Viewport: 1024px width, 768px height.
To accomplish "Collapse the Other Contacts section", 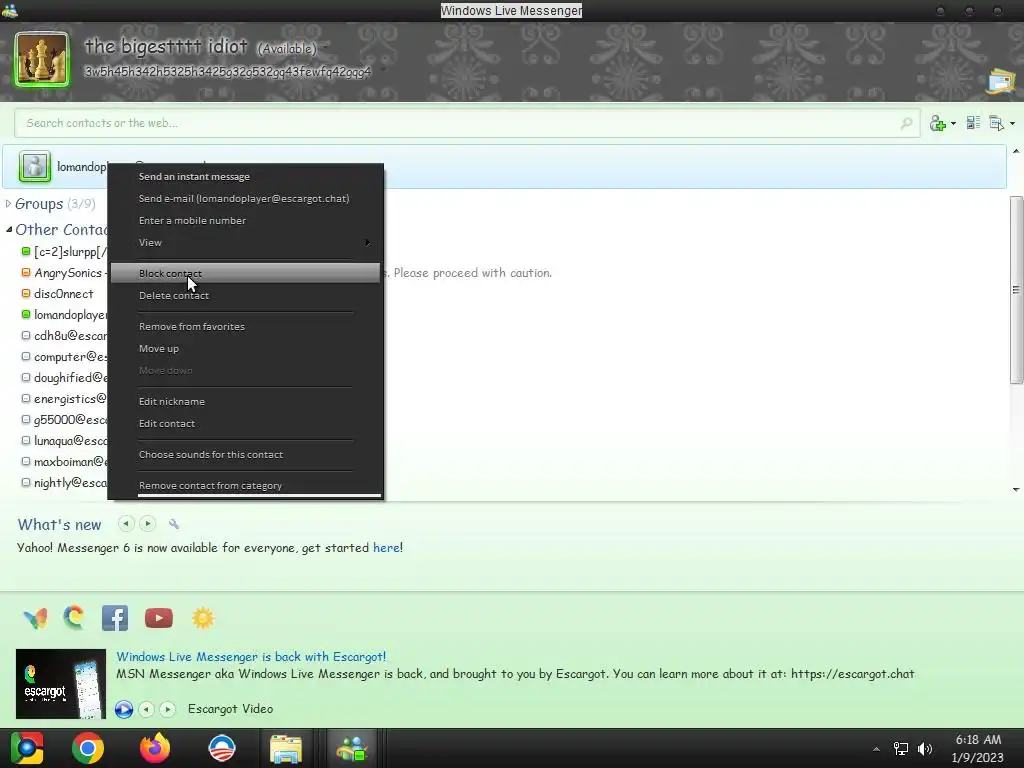I will click(x=9, y=229).
